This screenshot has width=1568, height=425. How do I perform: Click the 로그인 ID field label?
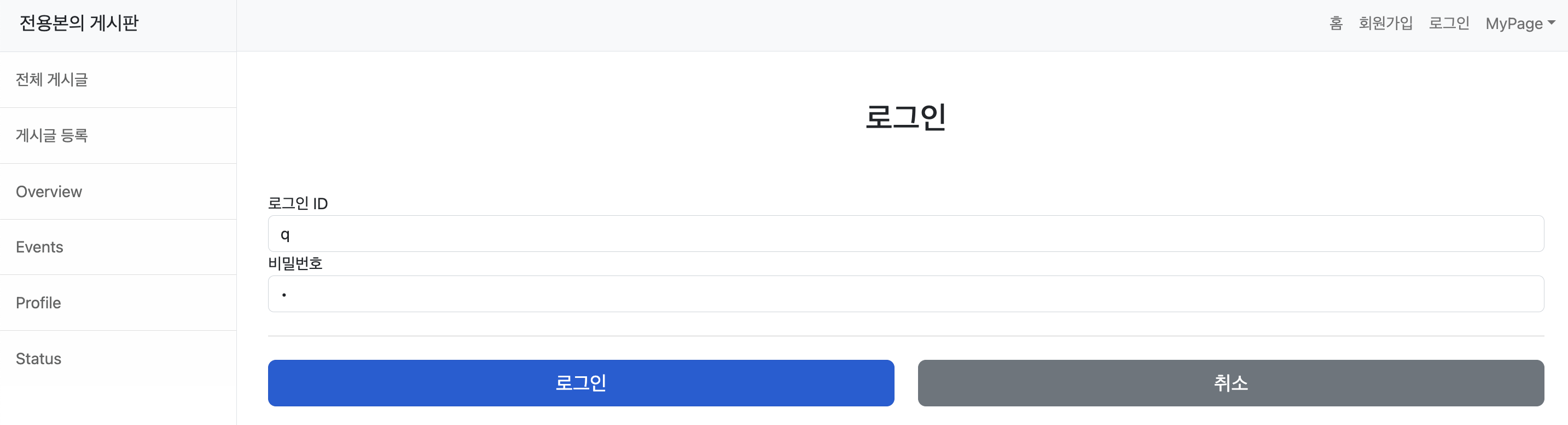298,203
